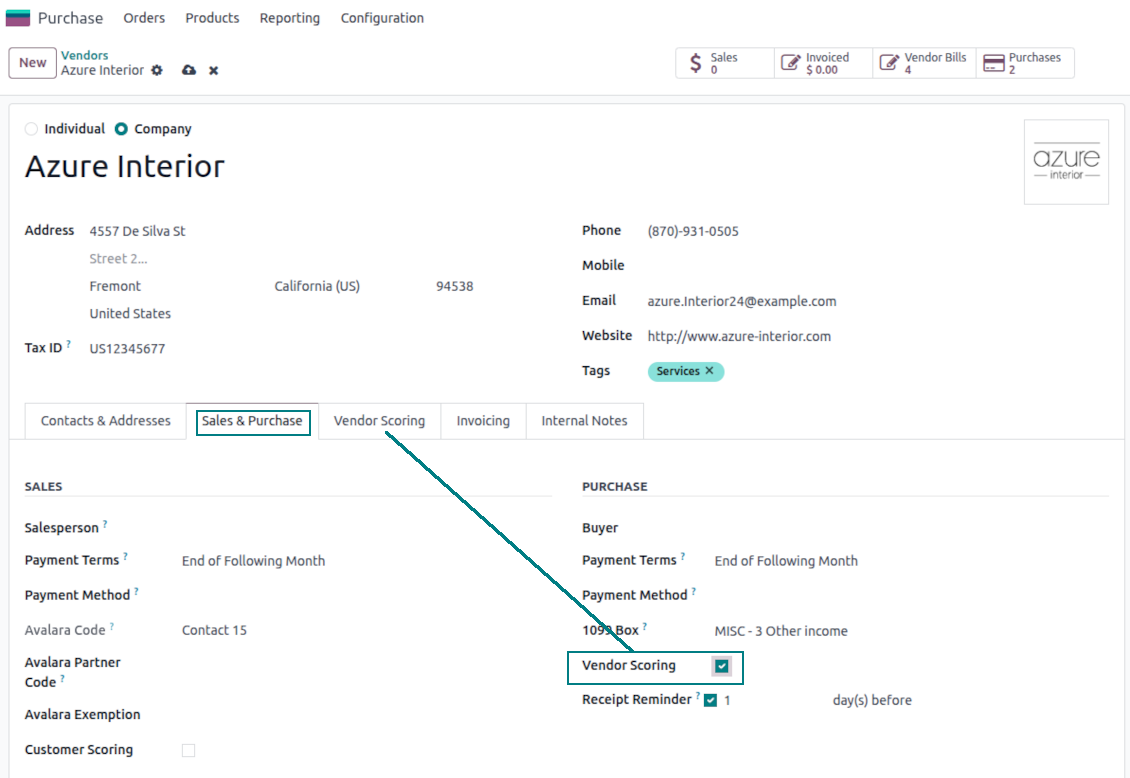Uncheck the Vendor Scoring checkbox
The image size is (1130, 778).
(721, 666)
